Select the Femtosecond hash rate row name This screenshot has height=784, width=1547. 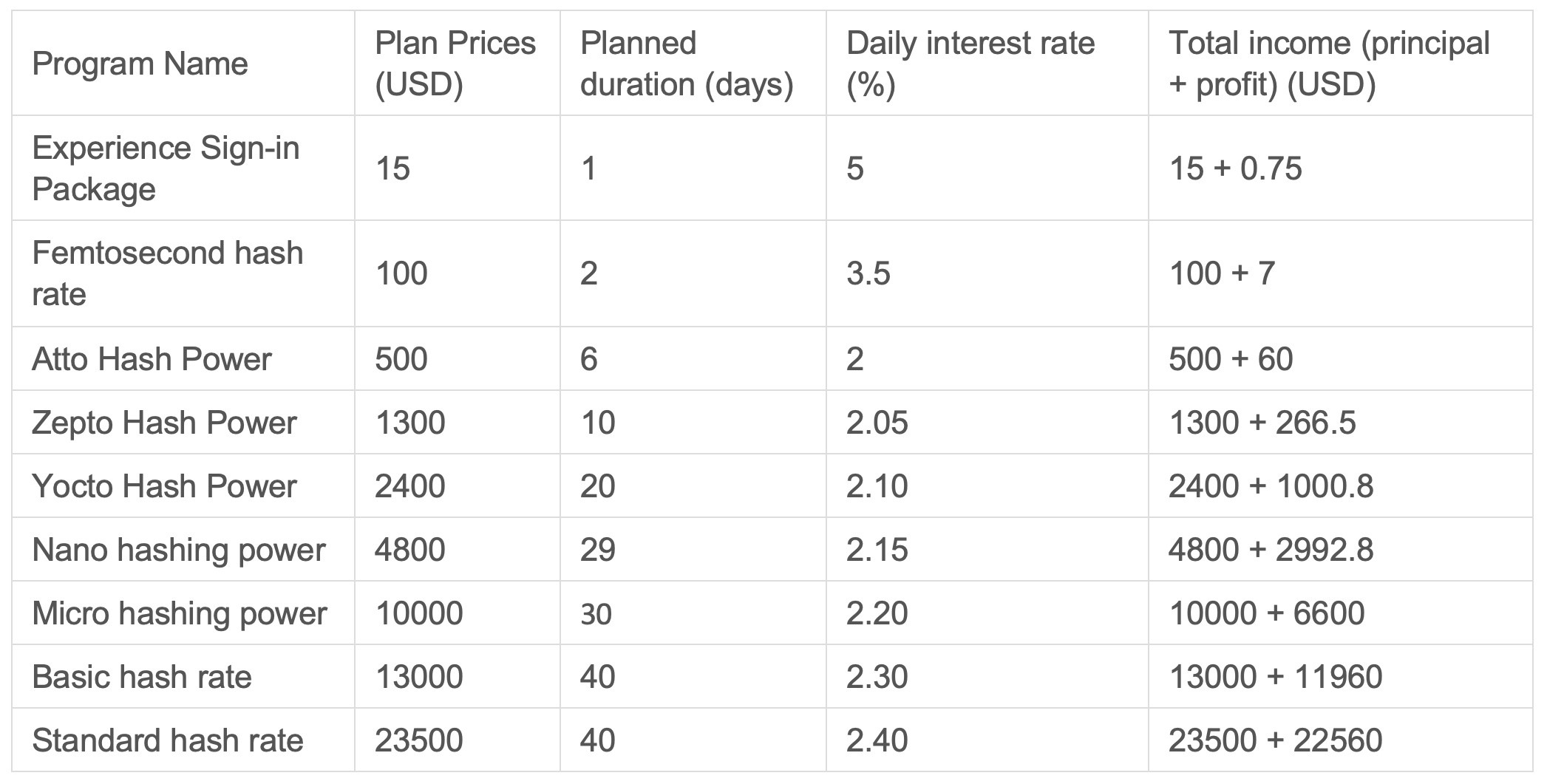[x=167, y=273]
